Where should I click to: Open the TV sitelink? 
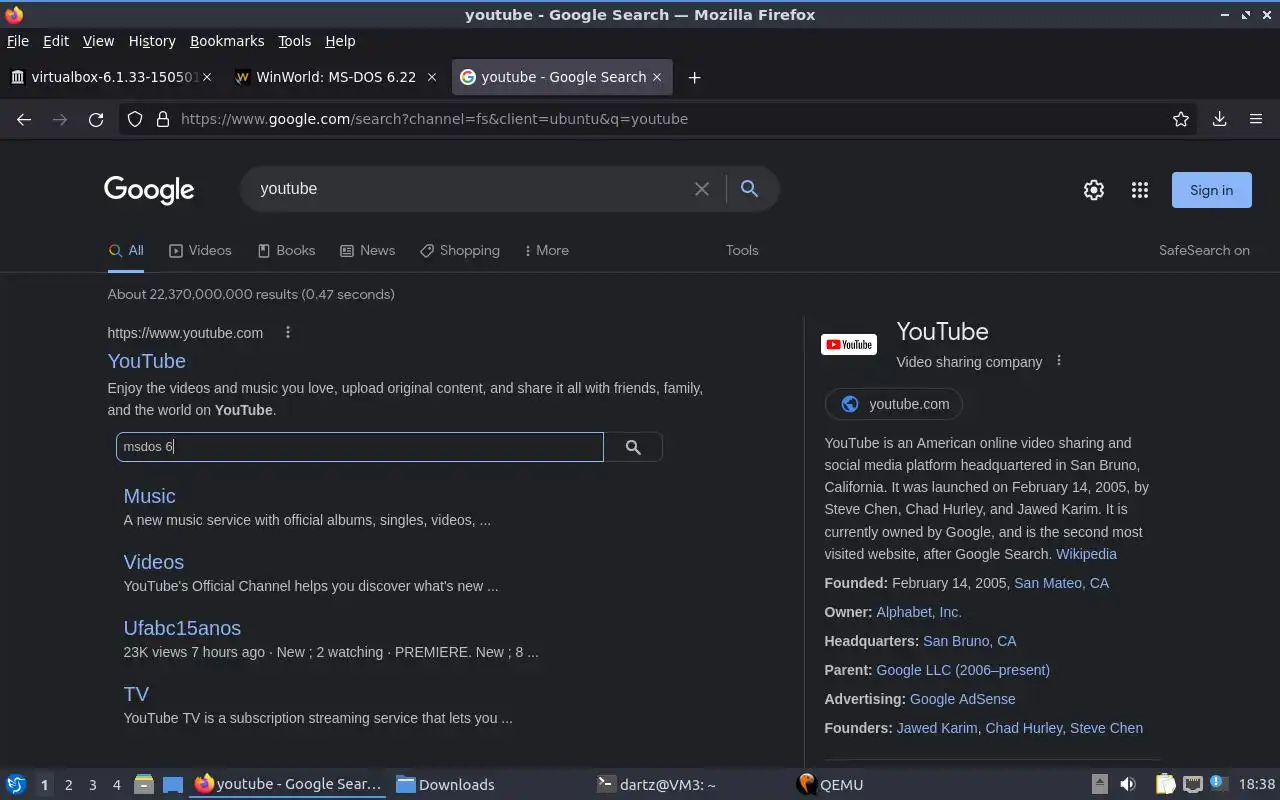(136, 694)
